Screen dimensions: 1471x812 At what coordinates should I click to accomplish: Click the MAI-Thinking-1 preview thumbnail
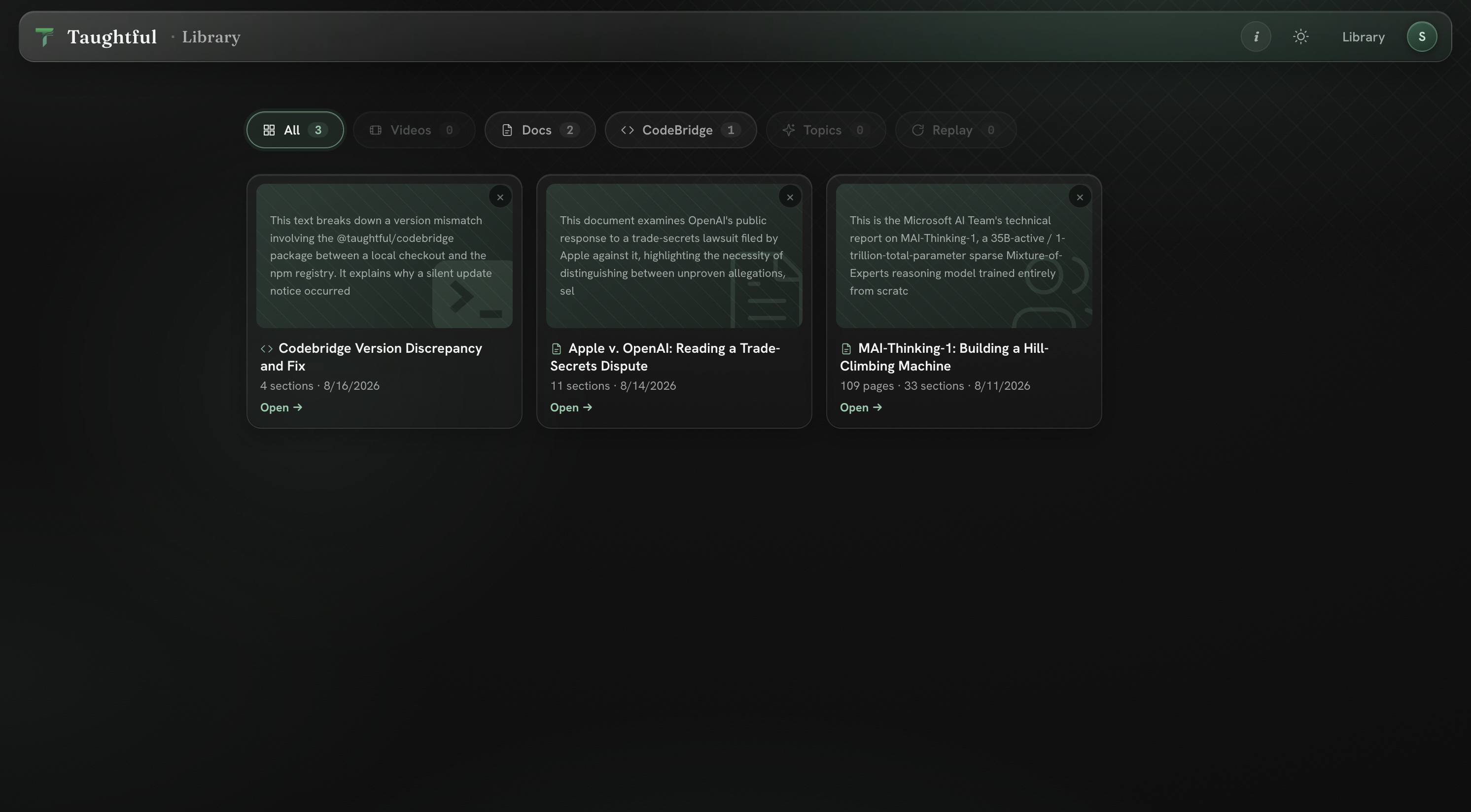pos(964,256)
